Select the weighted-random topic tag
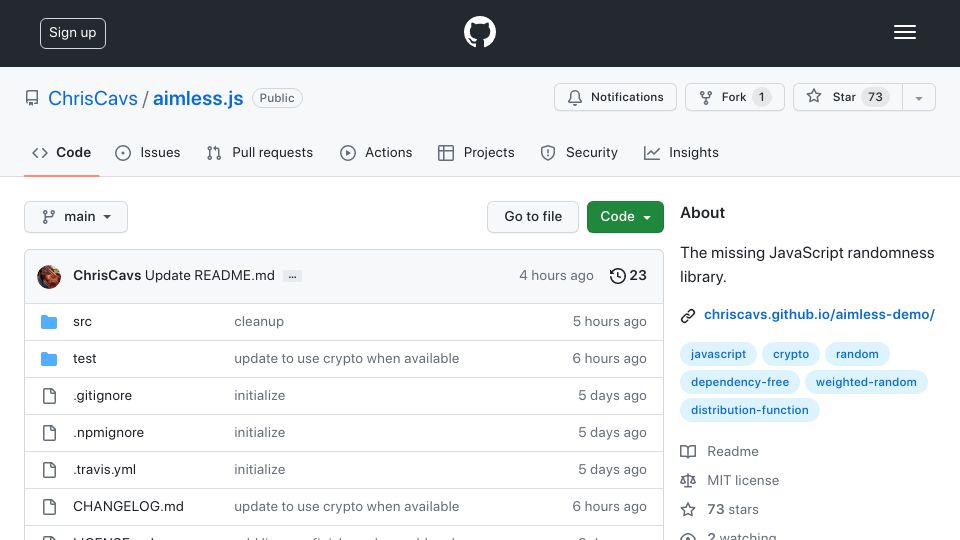 coord(866,382)
